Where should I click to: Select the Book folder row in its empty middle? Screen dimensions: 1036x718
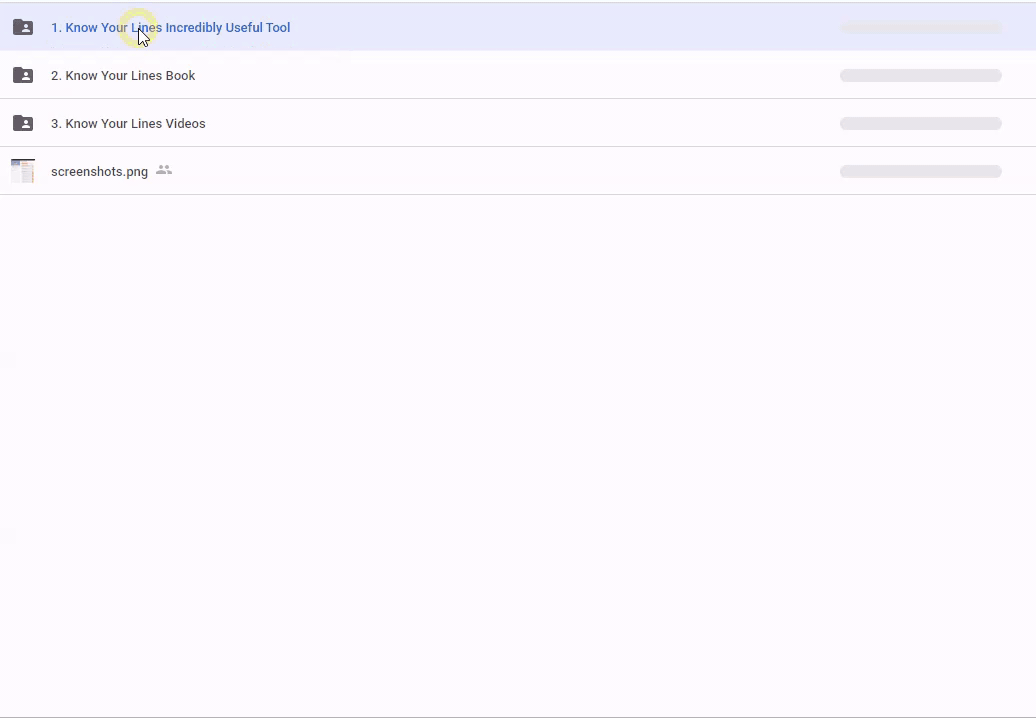(520, 75)
